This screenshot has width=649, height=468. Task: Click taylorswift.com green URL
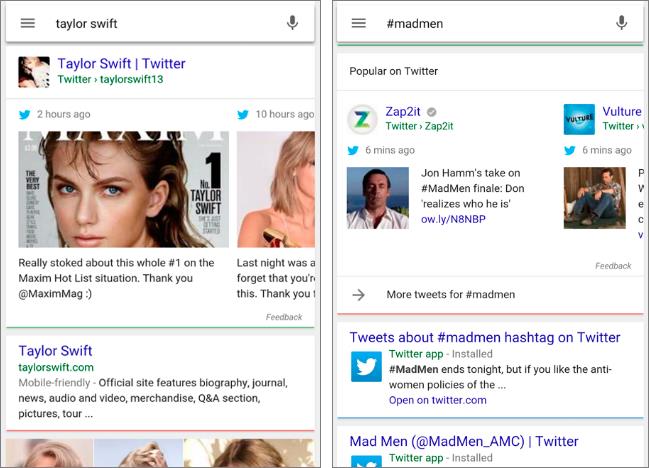pyautogui.click(x=56, y=367)
